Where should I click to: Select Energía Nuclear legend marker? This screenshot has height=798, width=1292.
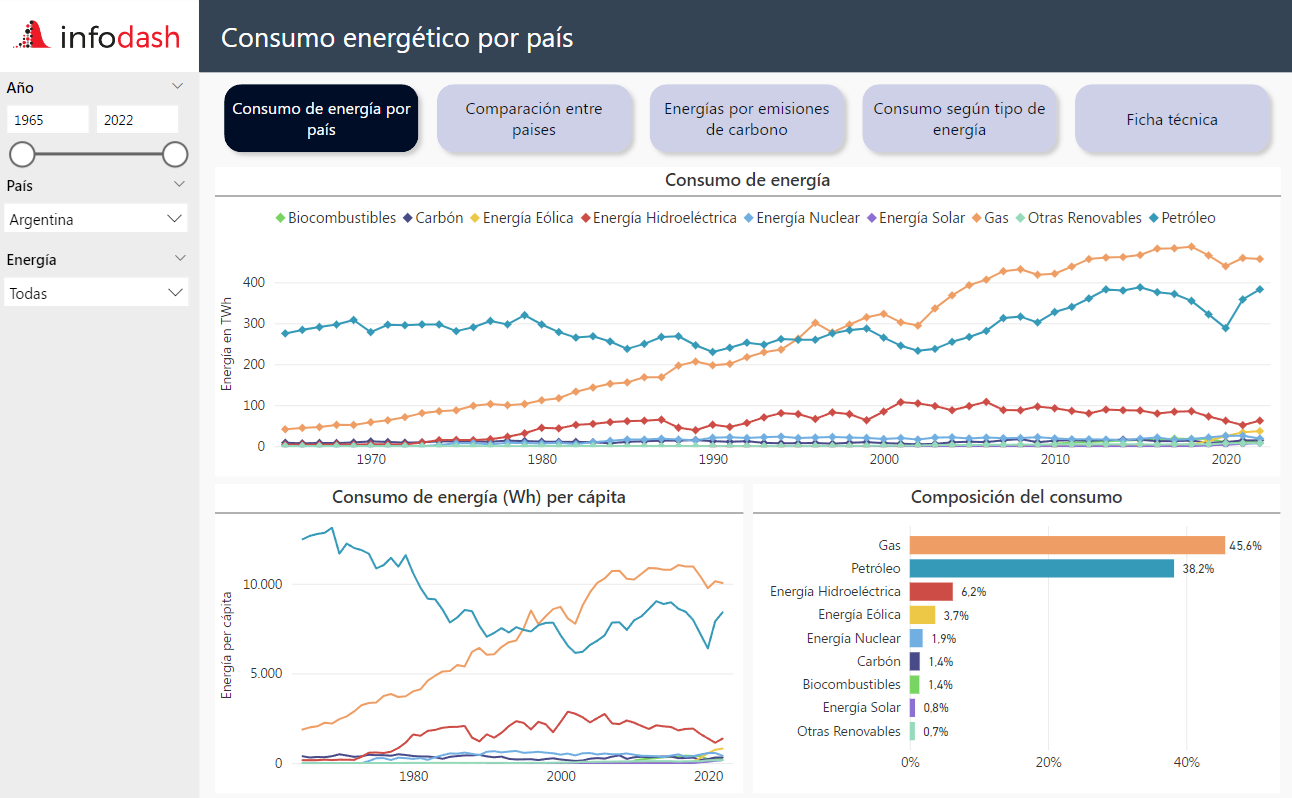(x=749, y=218)
